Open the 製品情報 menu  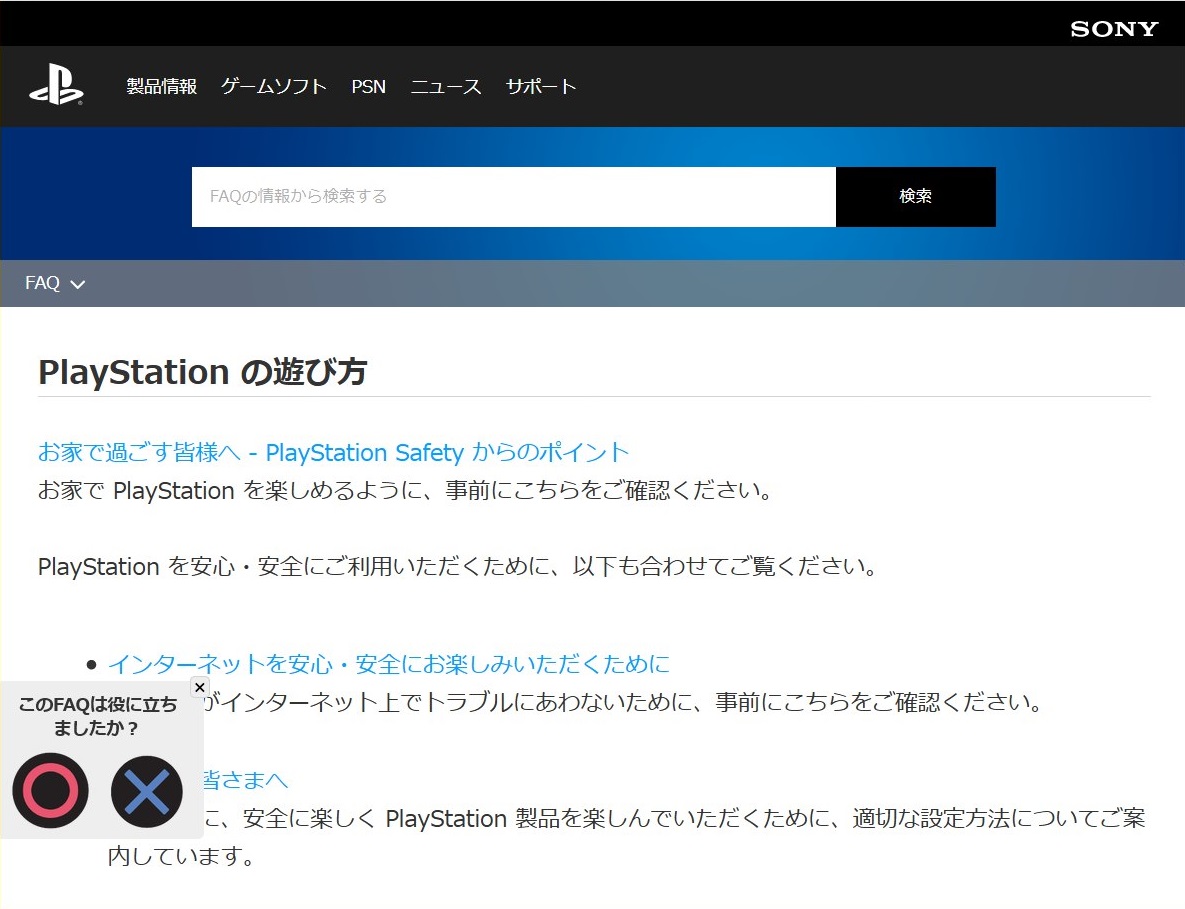pyautogui.click(x=161, y=87)
